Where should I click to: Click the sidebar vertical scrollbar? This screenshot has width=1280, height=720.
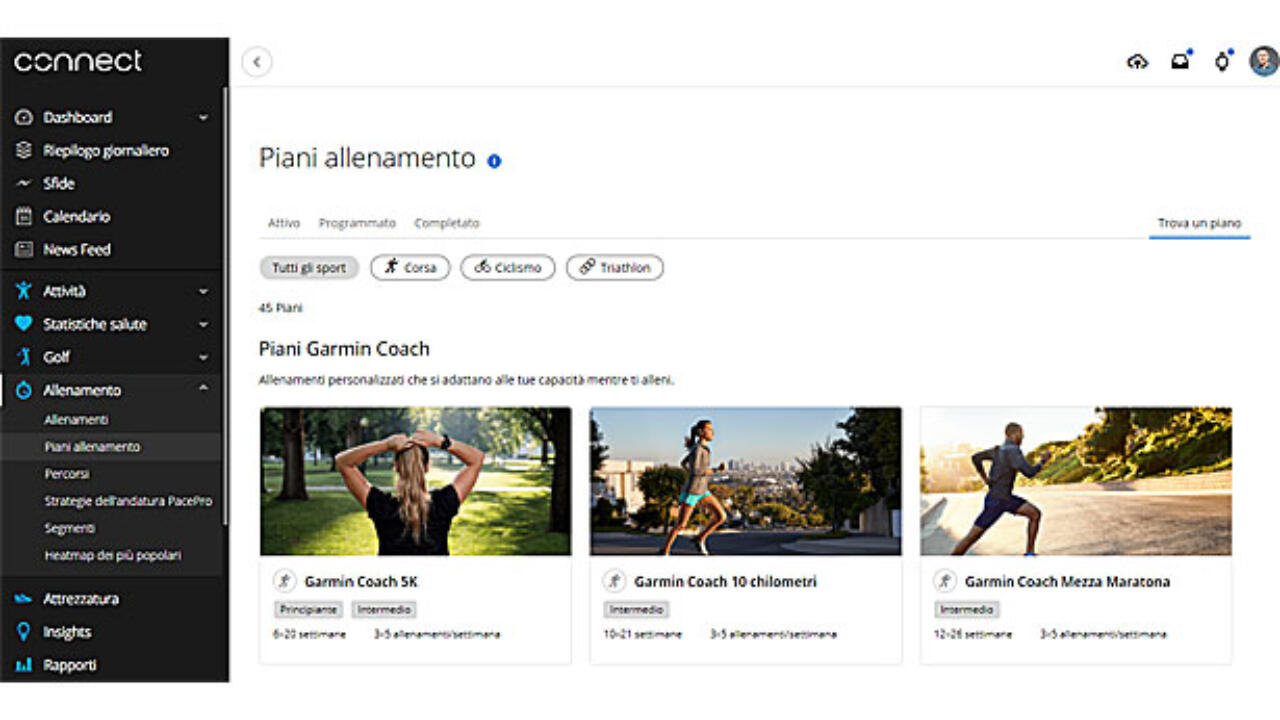[225, 305]
